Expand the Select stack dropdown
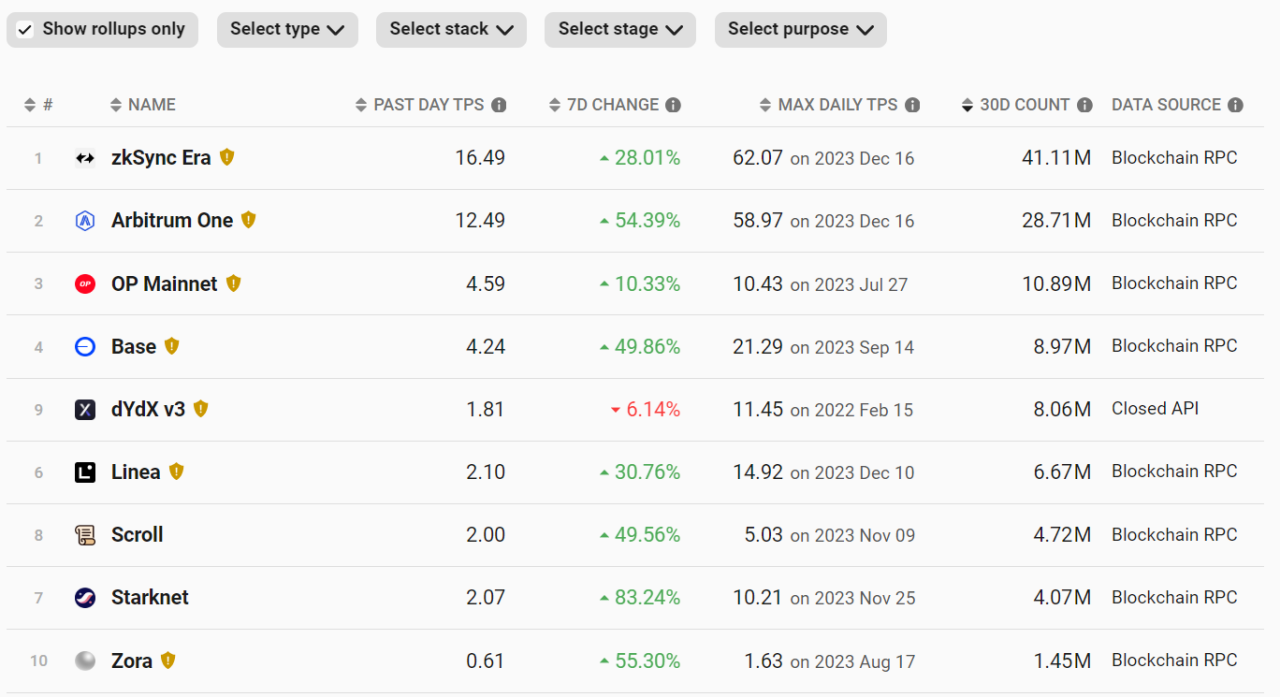 point(451,30)
